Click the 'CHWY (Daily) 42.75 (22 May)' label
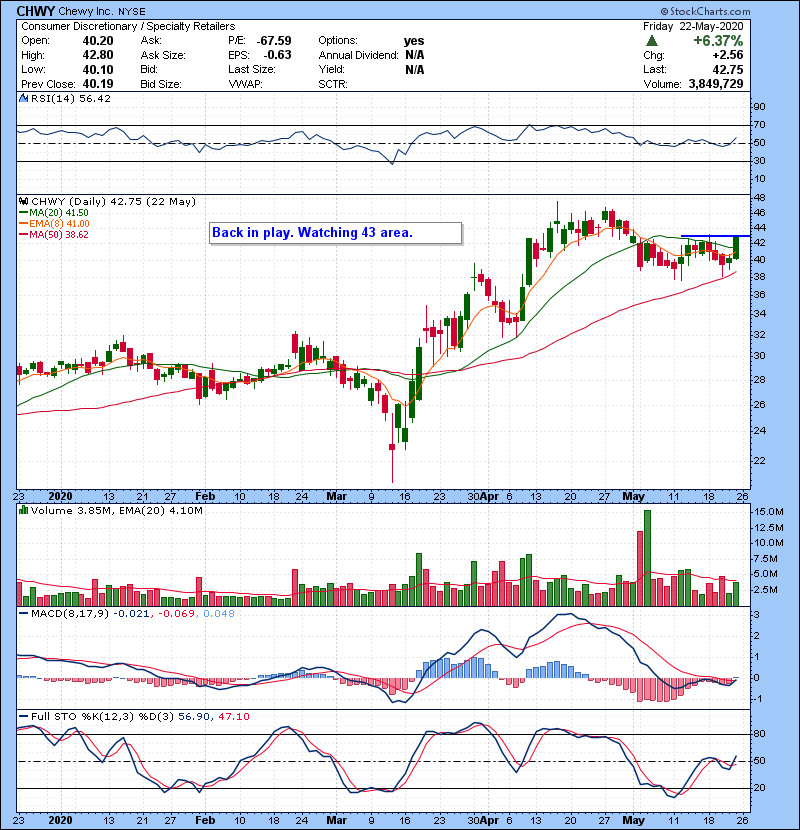This screenshot has height=830, width=800. tap(113, 201)
